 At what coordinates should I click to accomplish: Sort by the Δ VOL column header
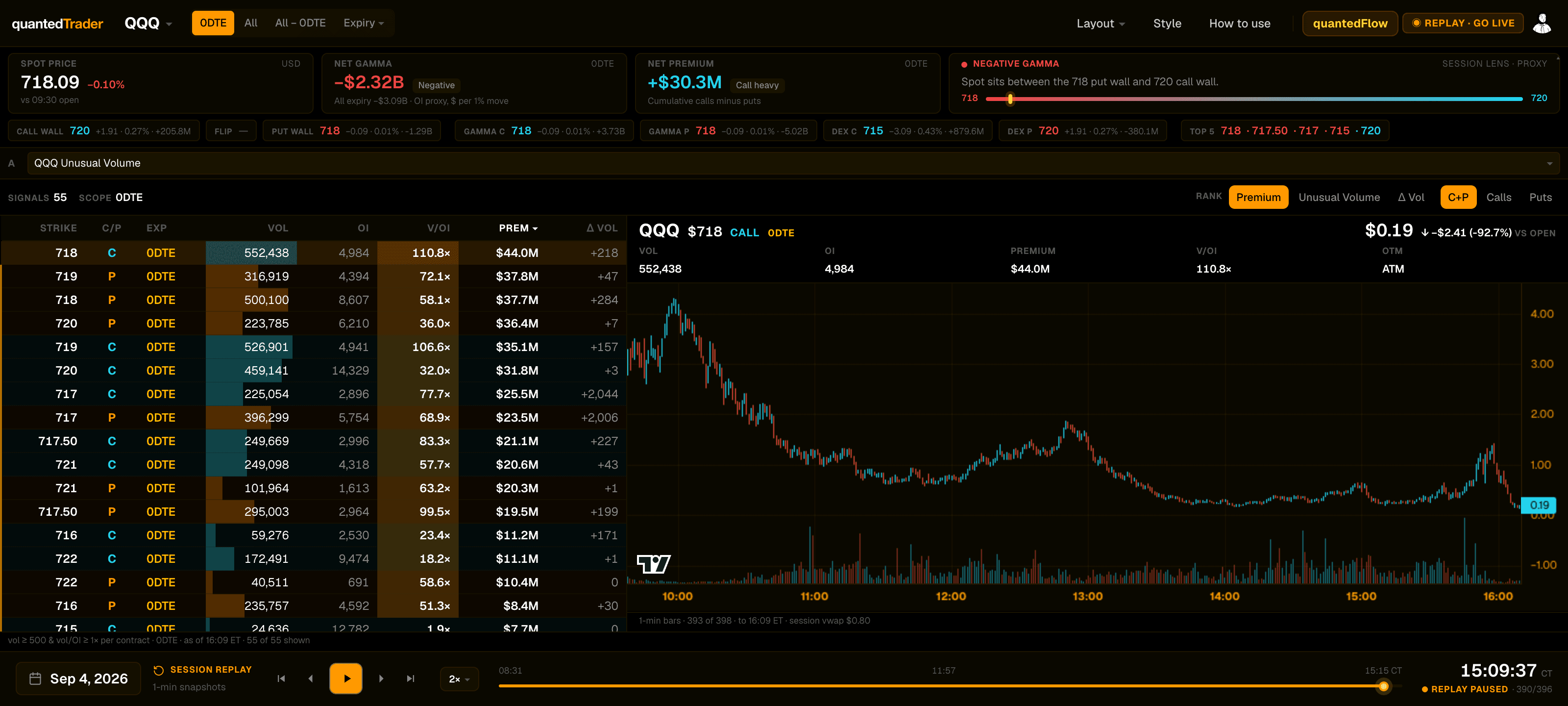[x=602, y=228]
